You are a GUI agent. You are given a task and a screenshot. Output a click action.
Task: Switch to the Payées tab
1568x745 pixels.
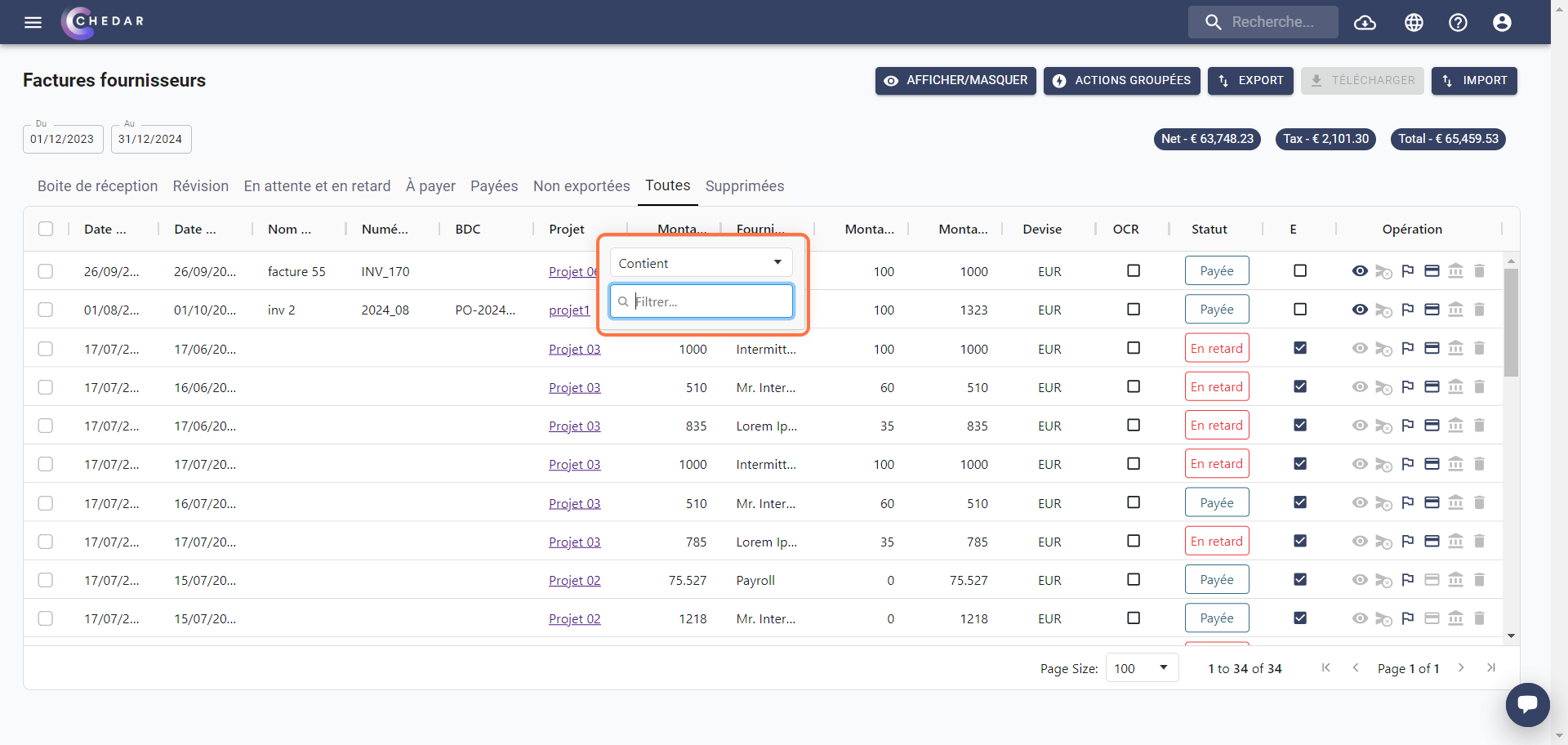(494, 186)
